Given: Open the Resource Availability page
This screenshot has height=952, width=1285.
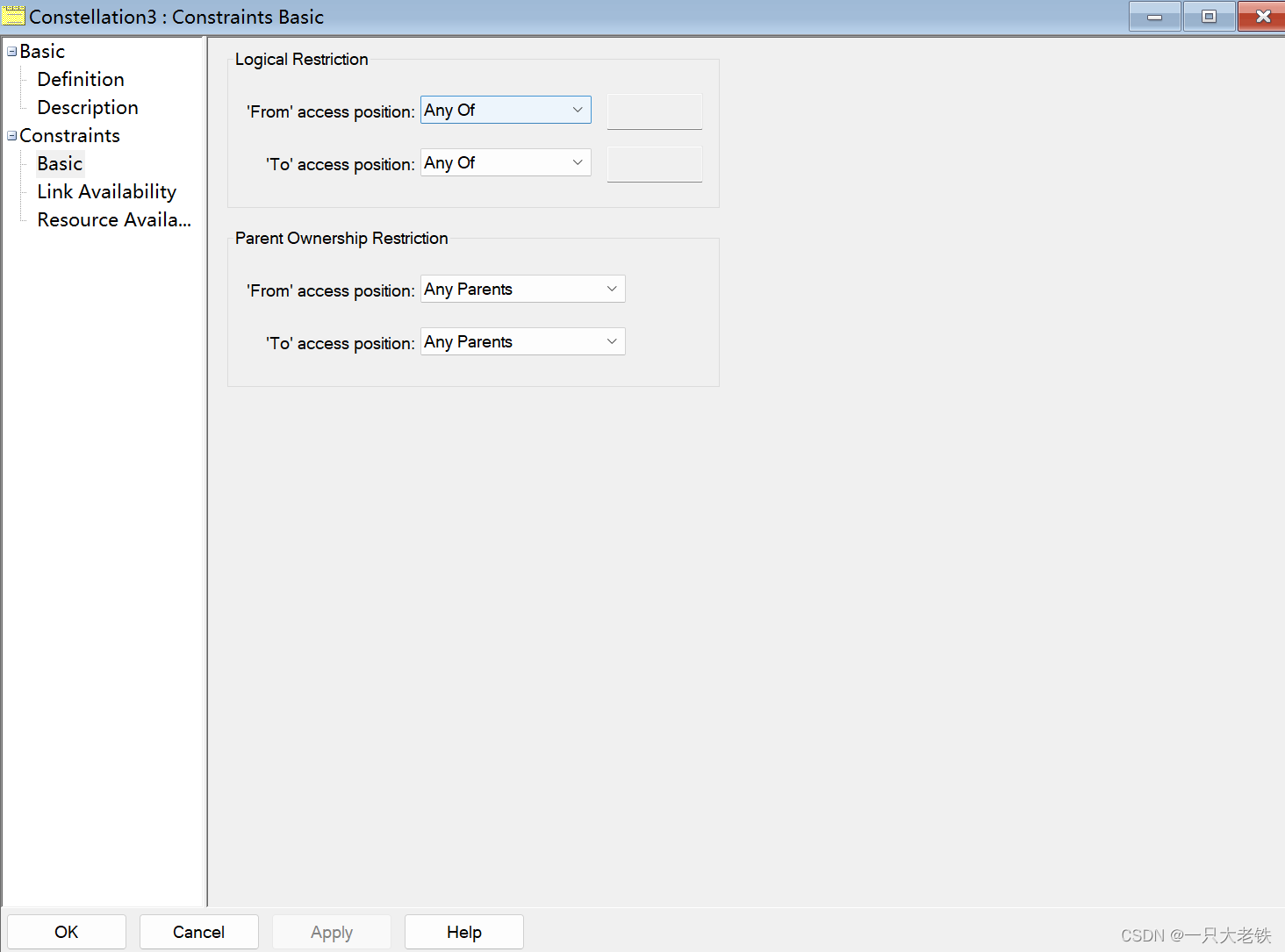Looking at the screenshot, I should [114, 220].
